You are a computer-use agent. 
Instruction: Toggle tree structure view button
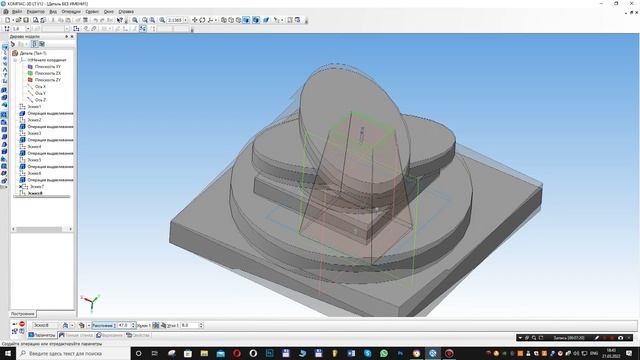coord(34,44)
